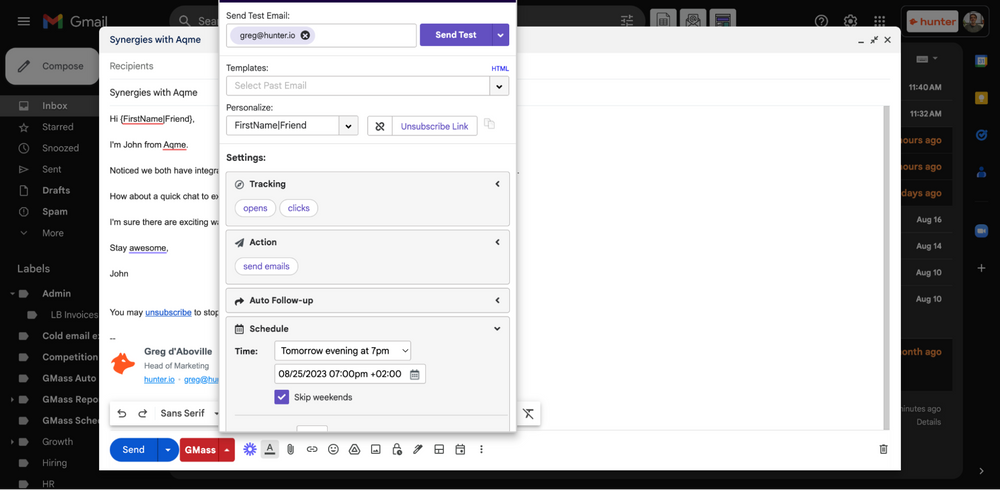This screenshot has height=490, width=1000.
Task: Discard draft with the trash icon
Action: click(883, 450)
